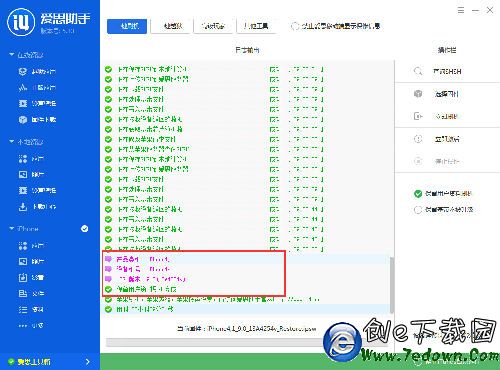Open the film-strip wallpaper item under online resources

(x=37, y=104)
